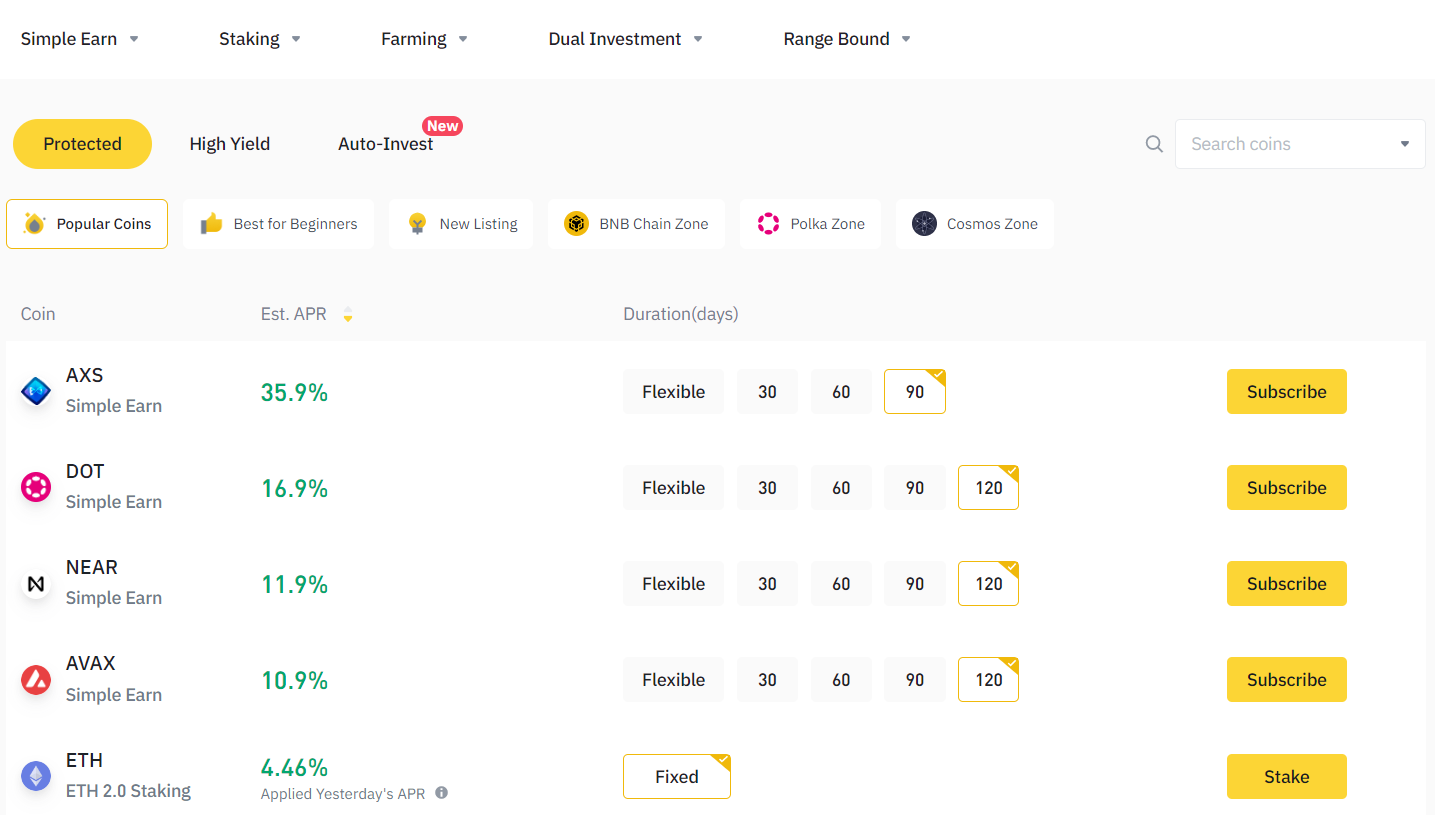This screenshot has height=815, width=1435.
Task: Switch to the High Yield tab
Action: tap(230, 144)
